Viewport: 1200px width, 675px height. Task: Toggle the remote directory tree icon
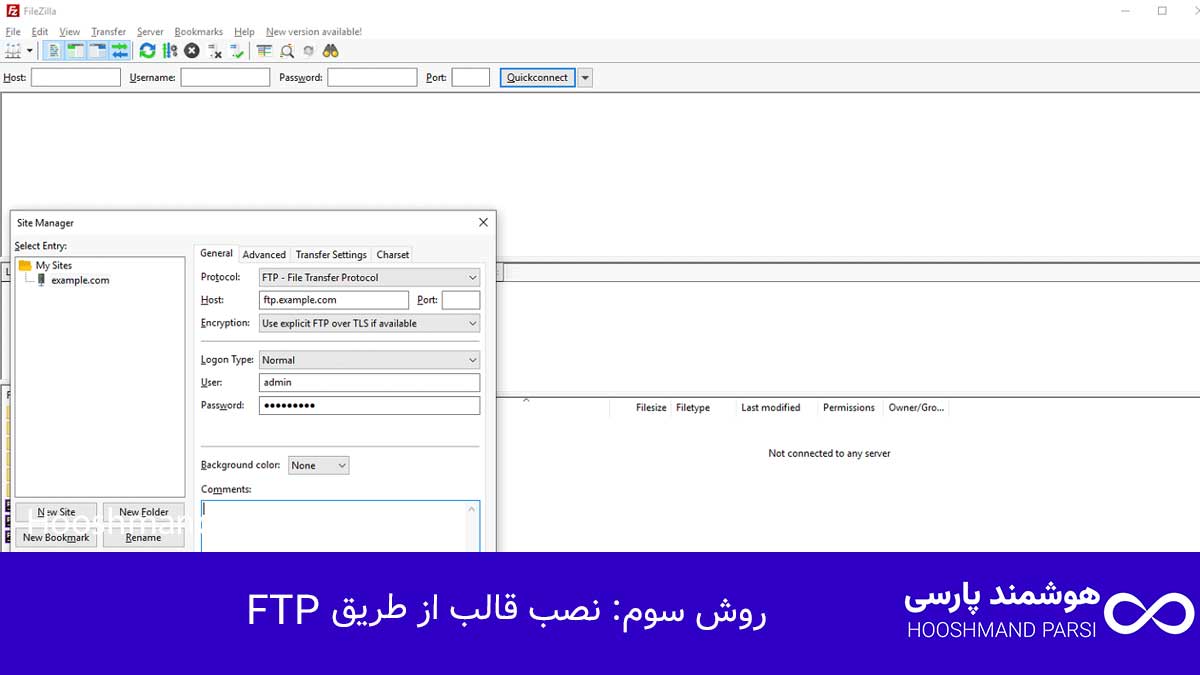point(98,51)
